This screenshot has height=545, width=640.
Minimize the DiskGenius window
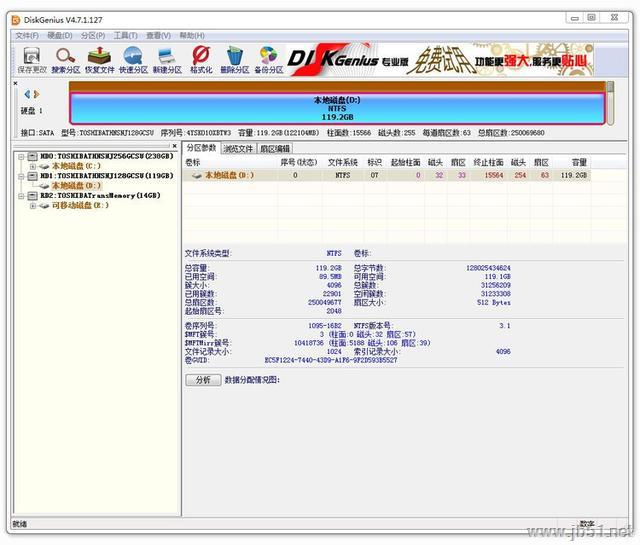coord(575,18)
